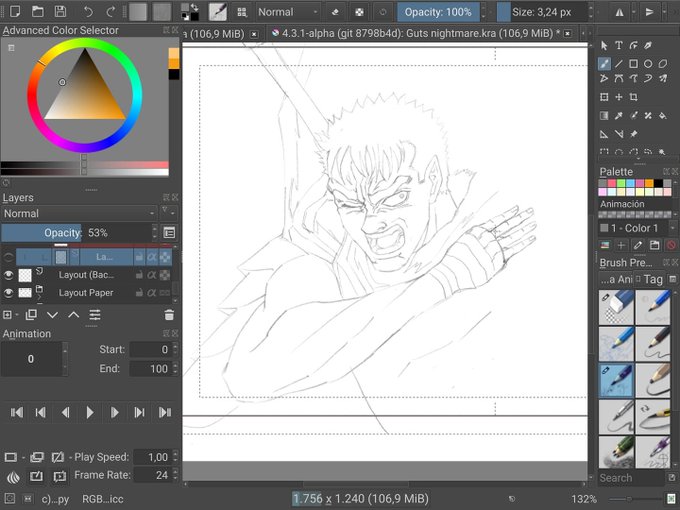Open layer properties sliders icon
The image size is (680, 510).
tap(95, 315)
